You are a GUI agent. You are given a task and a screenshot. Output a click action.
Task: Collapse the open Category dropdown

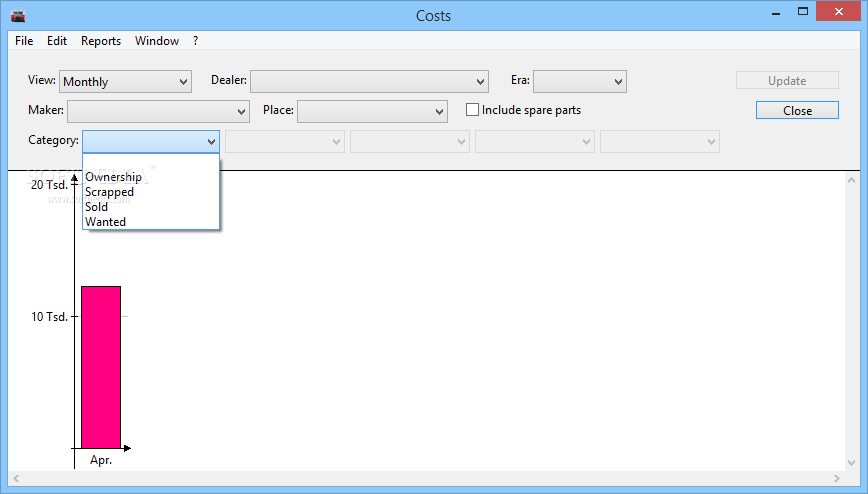pyautogui.click(x=151, y=141)
